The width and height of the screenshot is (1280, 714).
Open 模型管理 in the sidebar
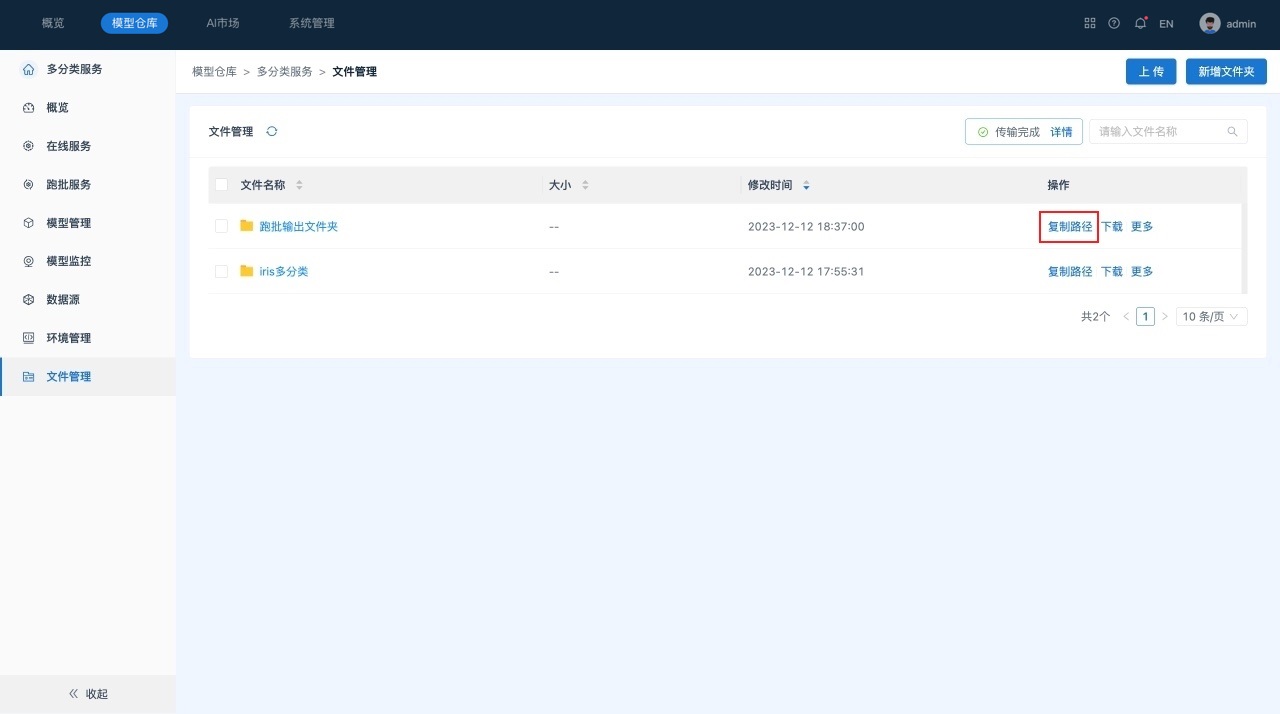click(68, 223)
